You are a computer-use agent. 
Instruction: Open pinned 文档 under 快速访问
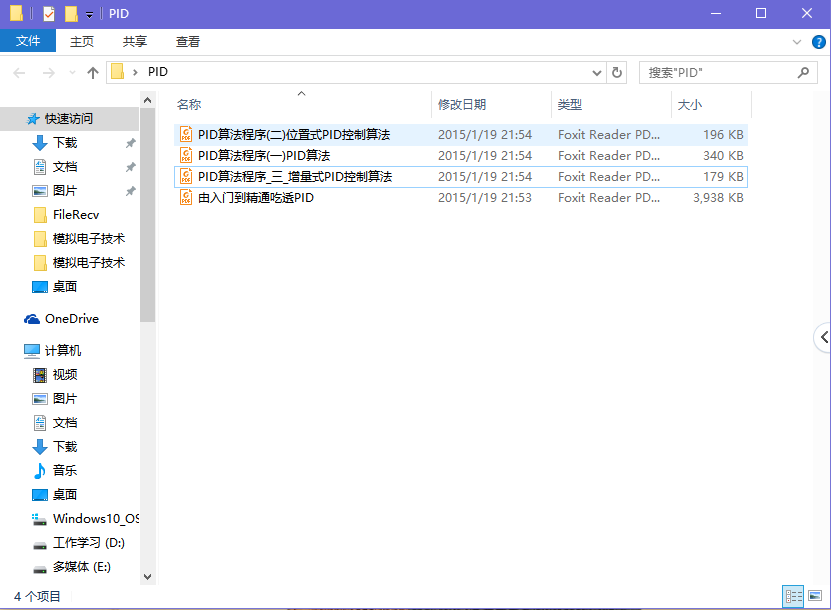[x=65, y=167]
